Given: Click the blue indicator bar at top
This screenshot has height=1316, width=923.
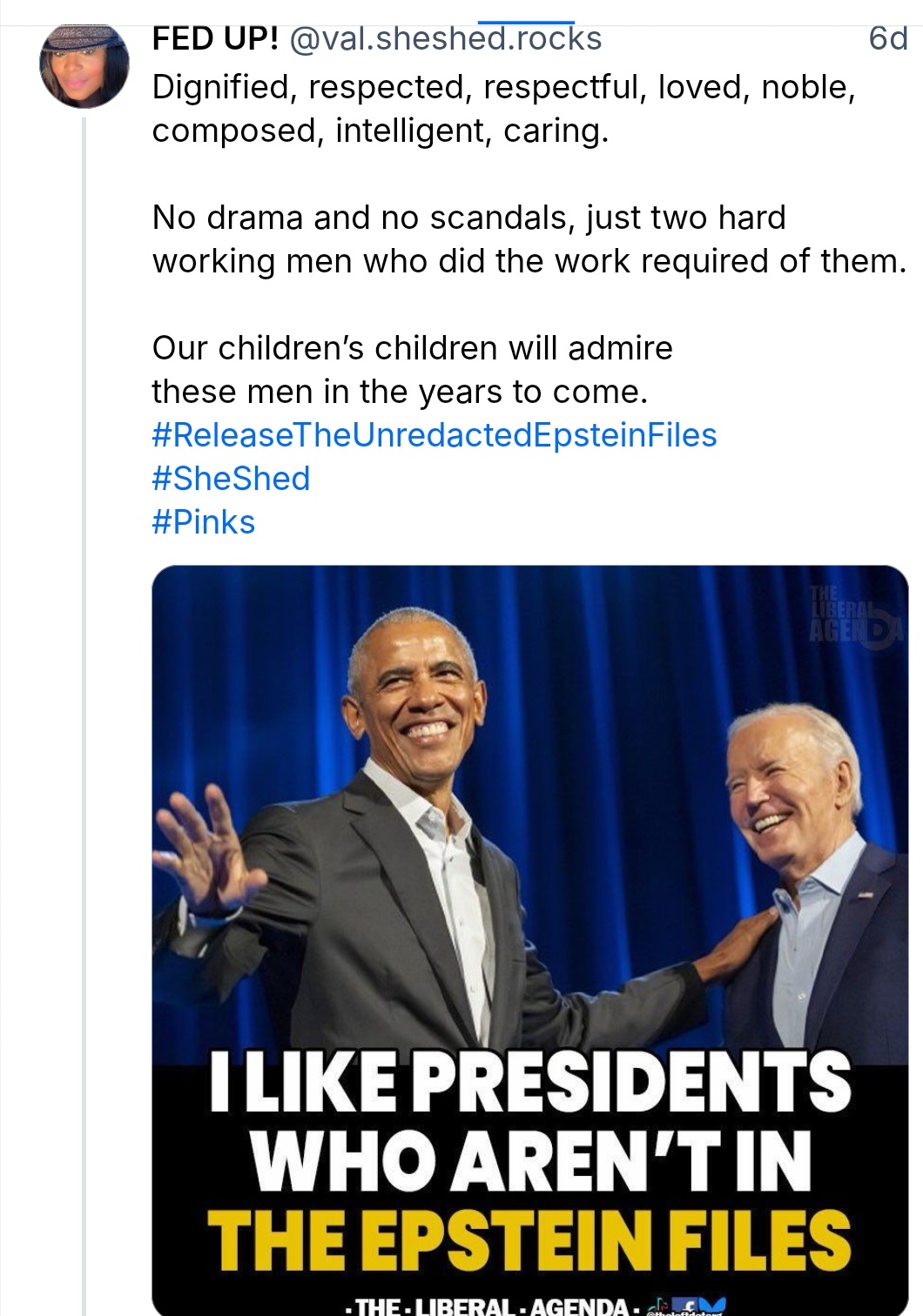Looking at the screenshot, I should click(528, 22).
